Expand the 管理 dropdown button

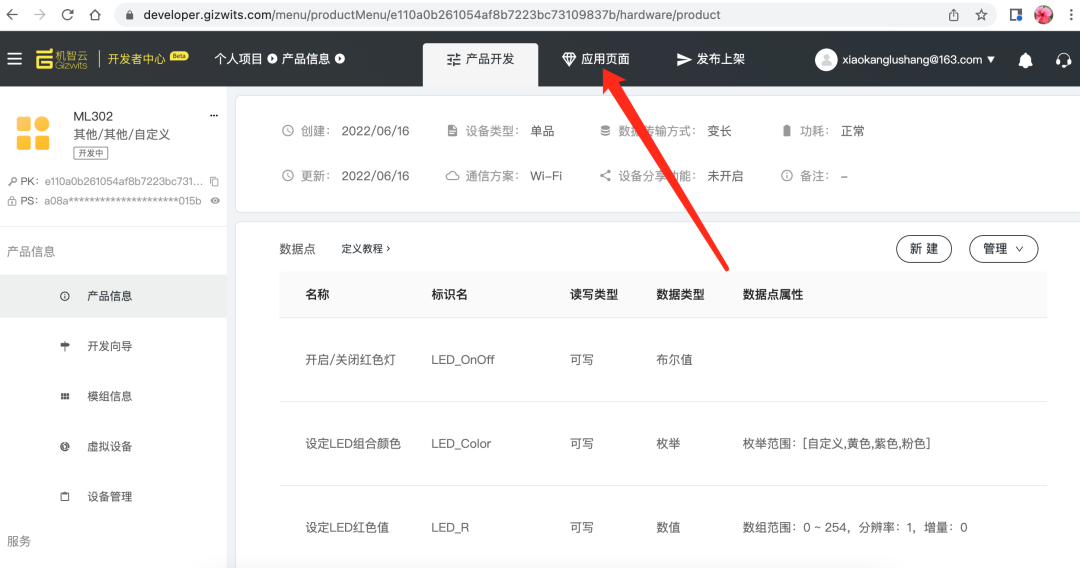[x=1003, y=249]
